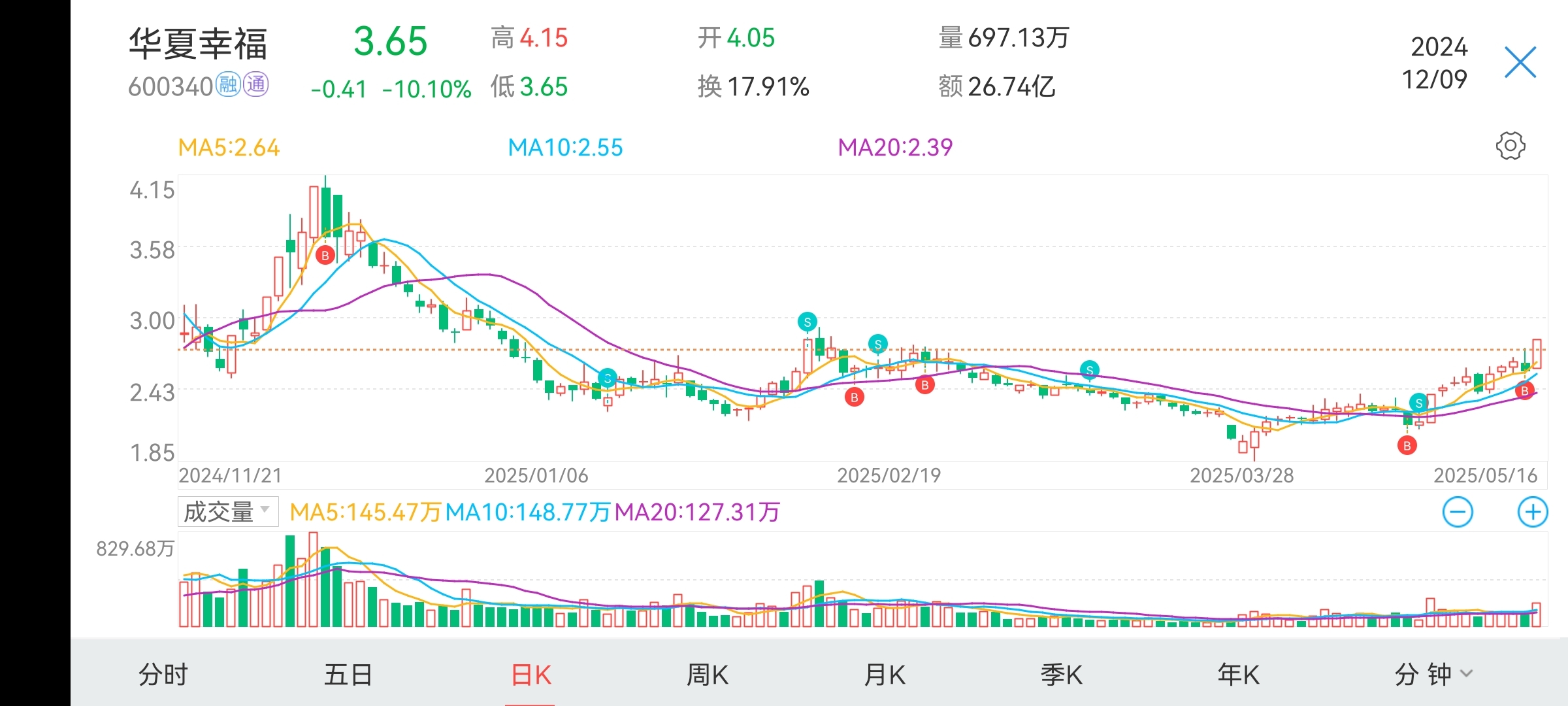
Task: Click the 2025/01/06 date axis label
Action: 536,475
